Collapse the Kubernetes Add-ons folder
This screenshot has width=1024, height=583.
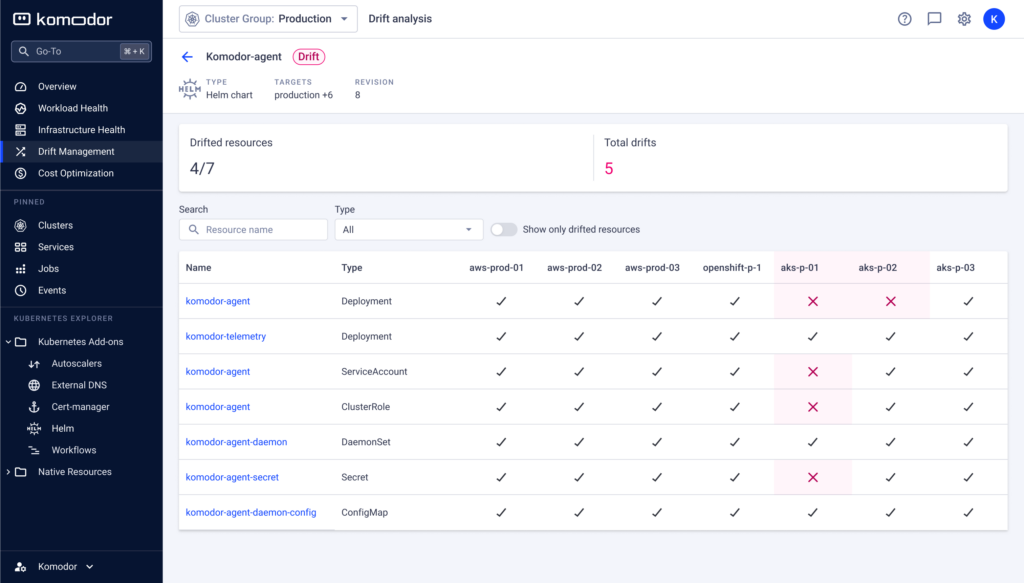8,341
